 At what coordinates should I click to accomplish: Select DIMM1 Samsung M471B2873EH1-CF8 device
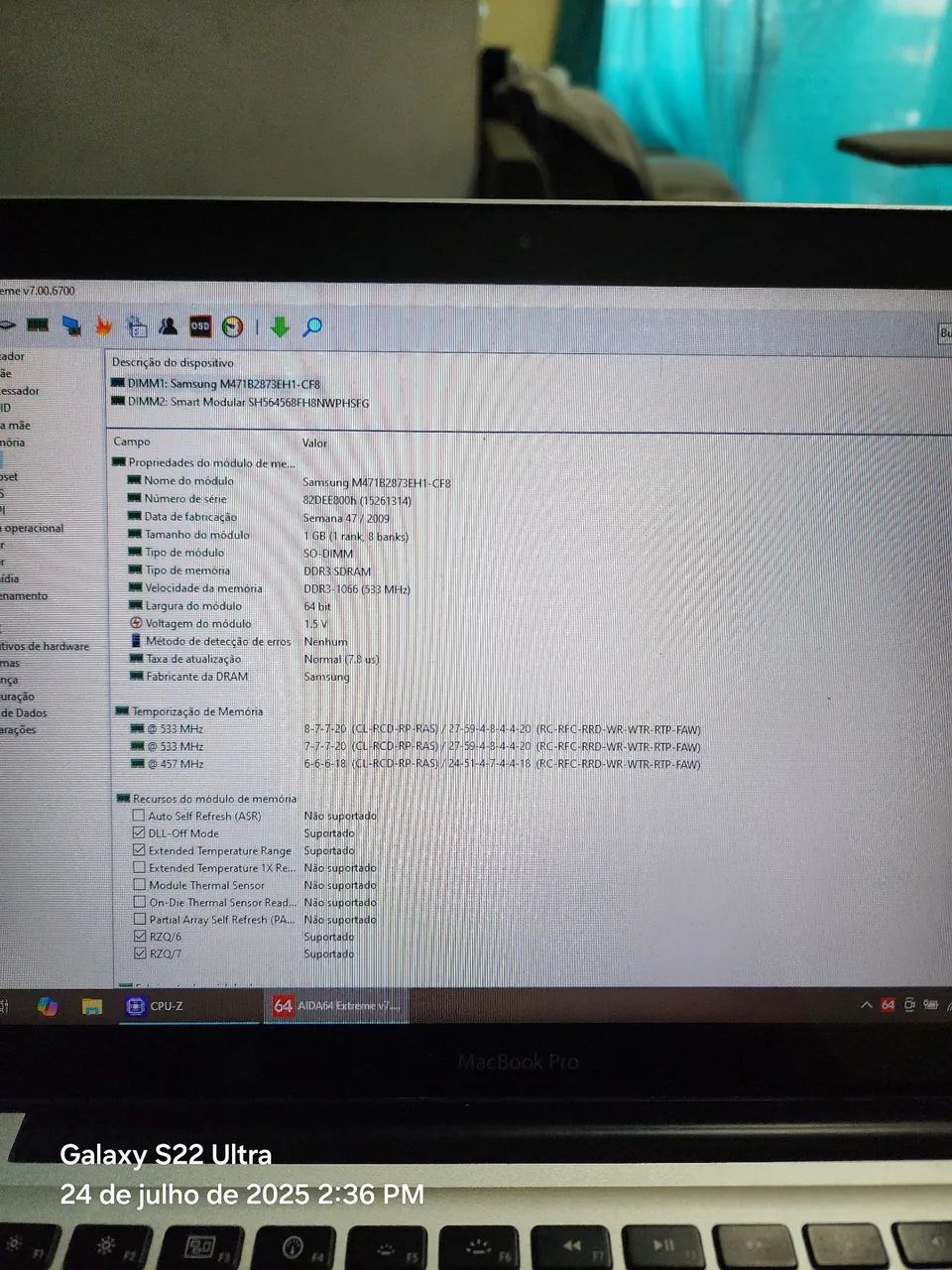tap(223, 384)
